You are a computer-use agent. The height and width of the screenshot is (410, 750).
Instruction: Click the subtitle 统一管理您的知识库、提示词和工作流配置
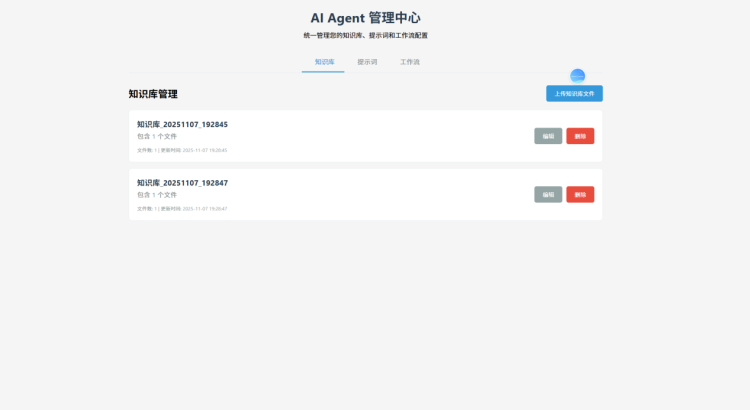[x=365, y=35]
